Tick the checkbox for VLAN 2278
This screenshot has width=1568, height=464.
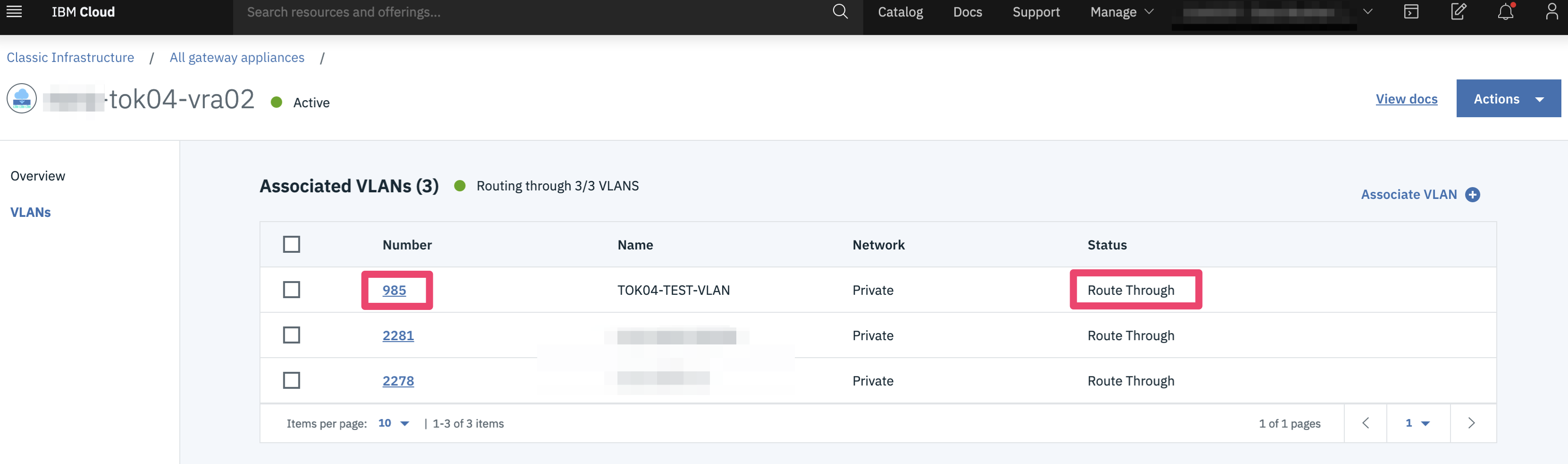292,380
